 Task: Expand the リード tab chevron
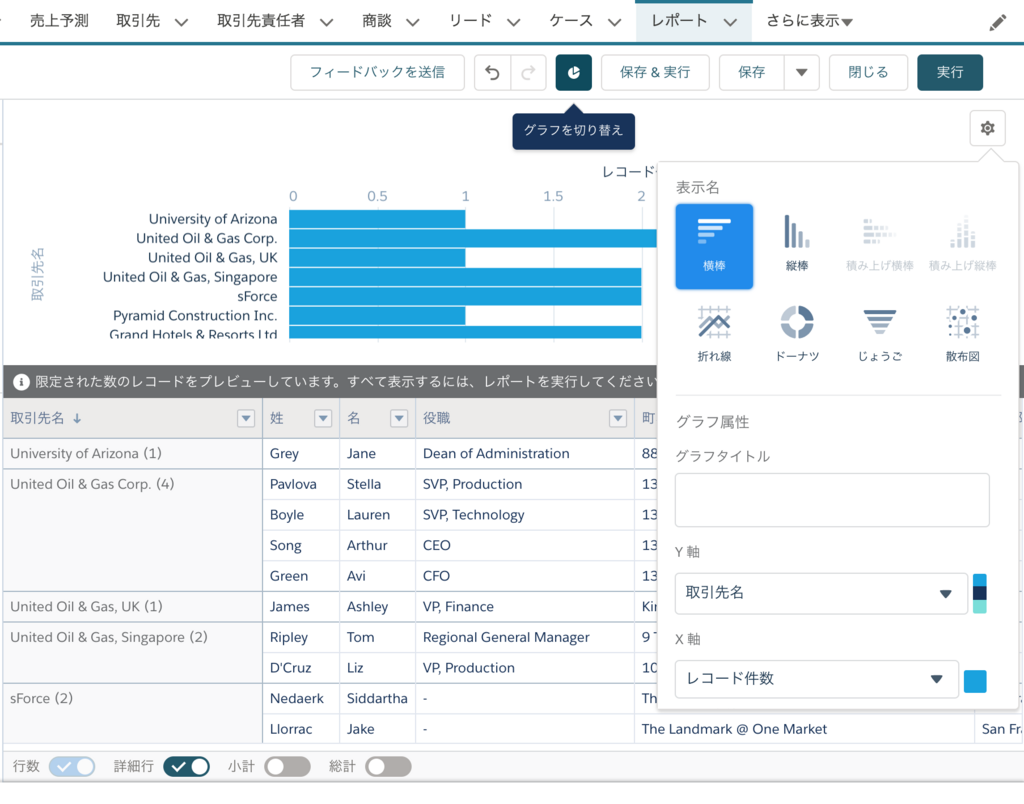coord(514,23)
